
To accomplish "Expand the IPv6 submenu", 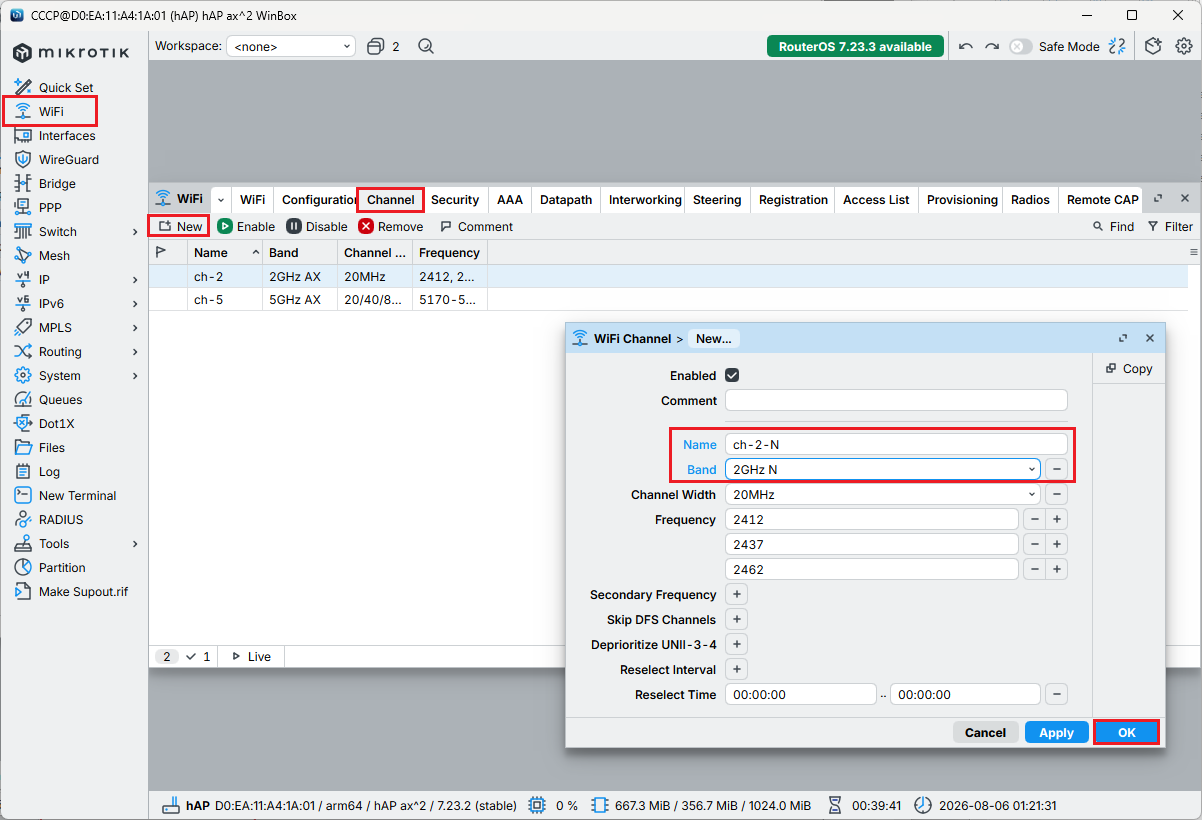I will [x=135, y=304].
